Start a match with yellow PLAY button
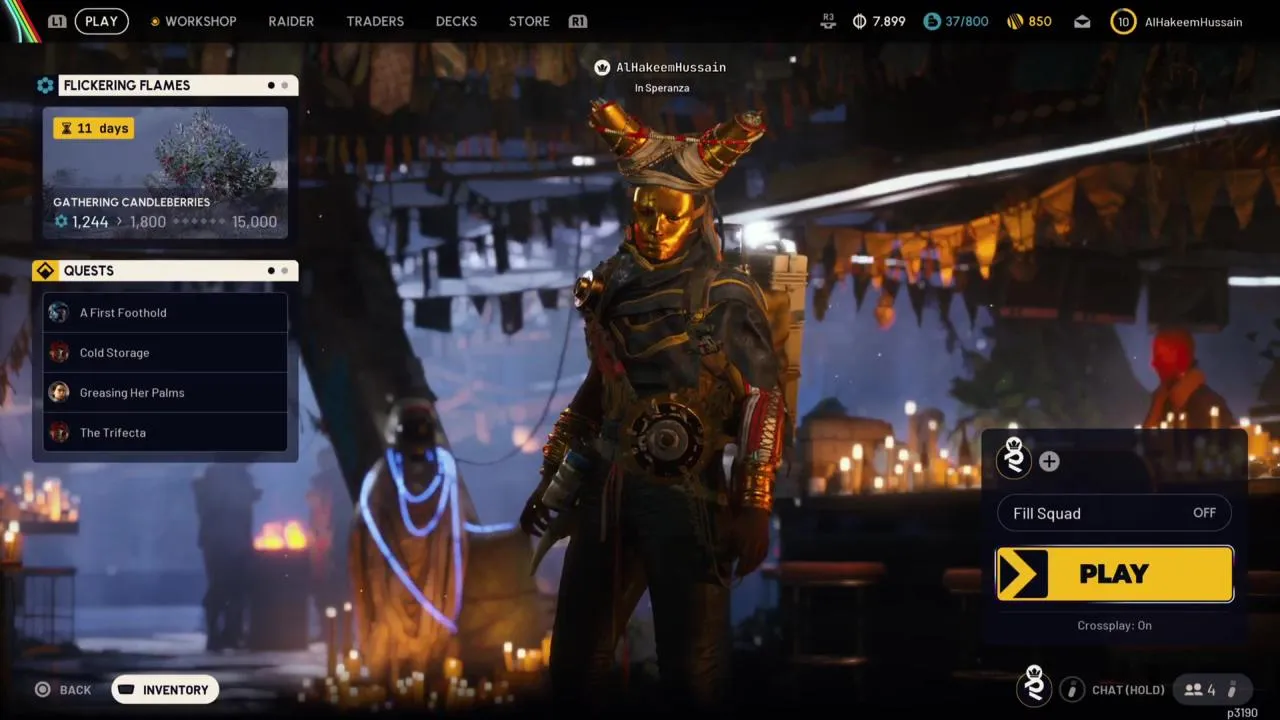This screenshot has width=1280, height=720. (1114, 574)
